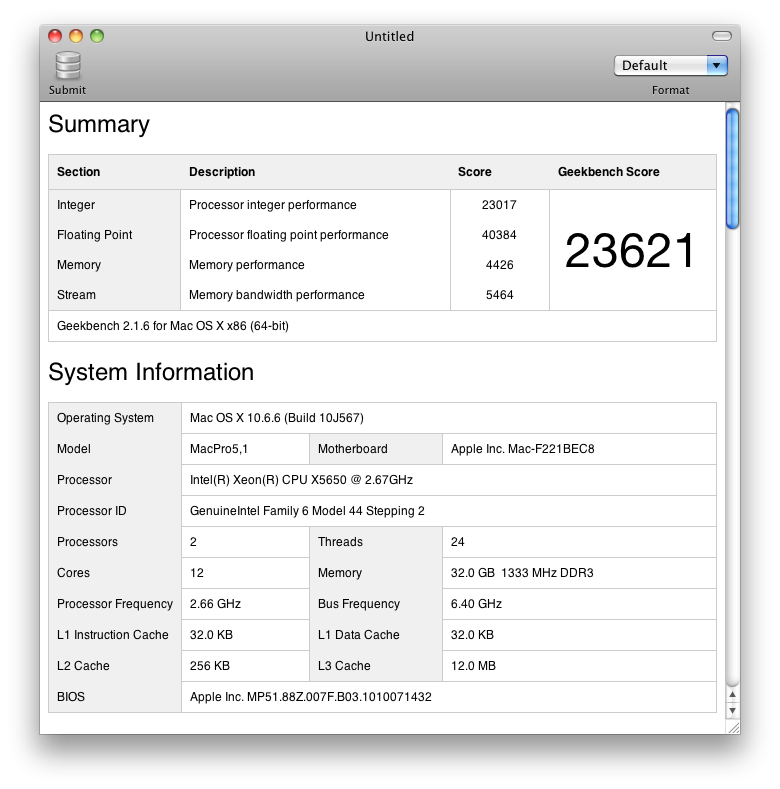The width and height of the screenshot is (780, 789).
Task: Click the Floating Point score 40384
Action: point(499,235)
